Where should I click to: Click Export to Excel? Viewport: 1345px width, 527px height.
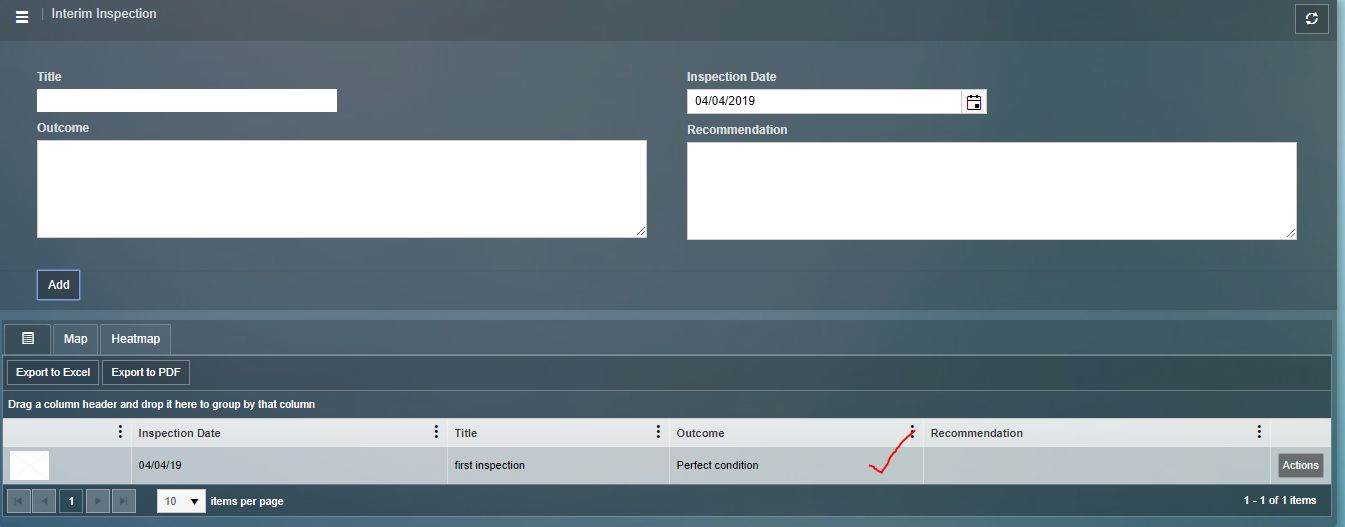[x=53, y=372]
